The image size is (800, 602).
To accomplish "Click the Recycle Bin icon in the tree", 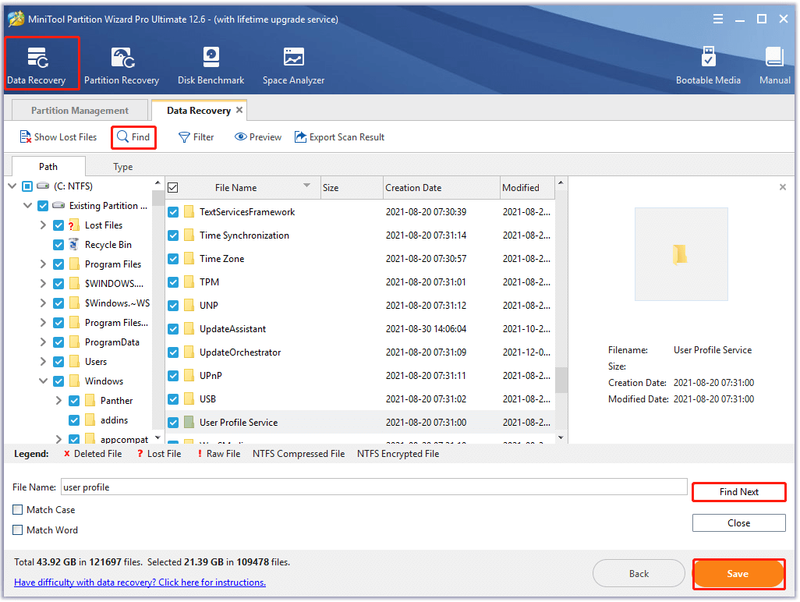I will click(74, 244).
